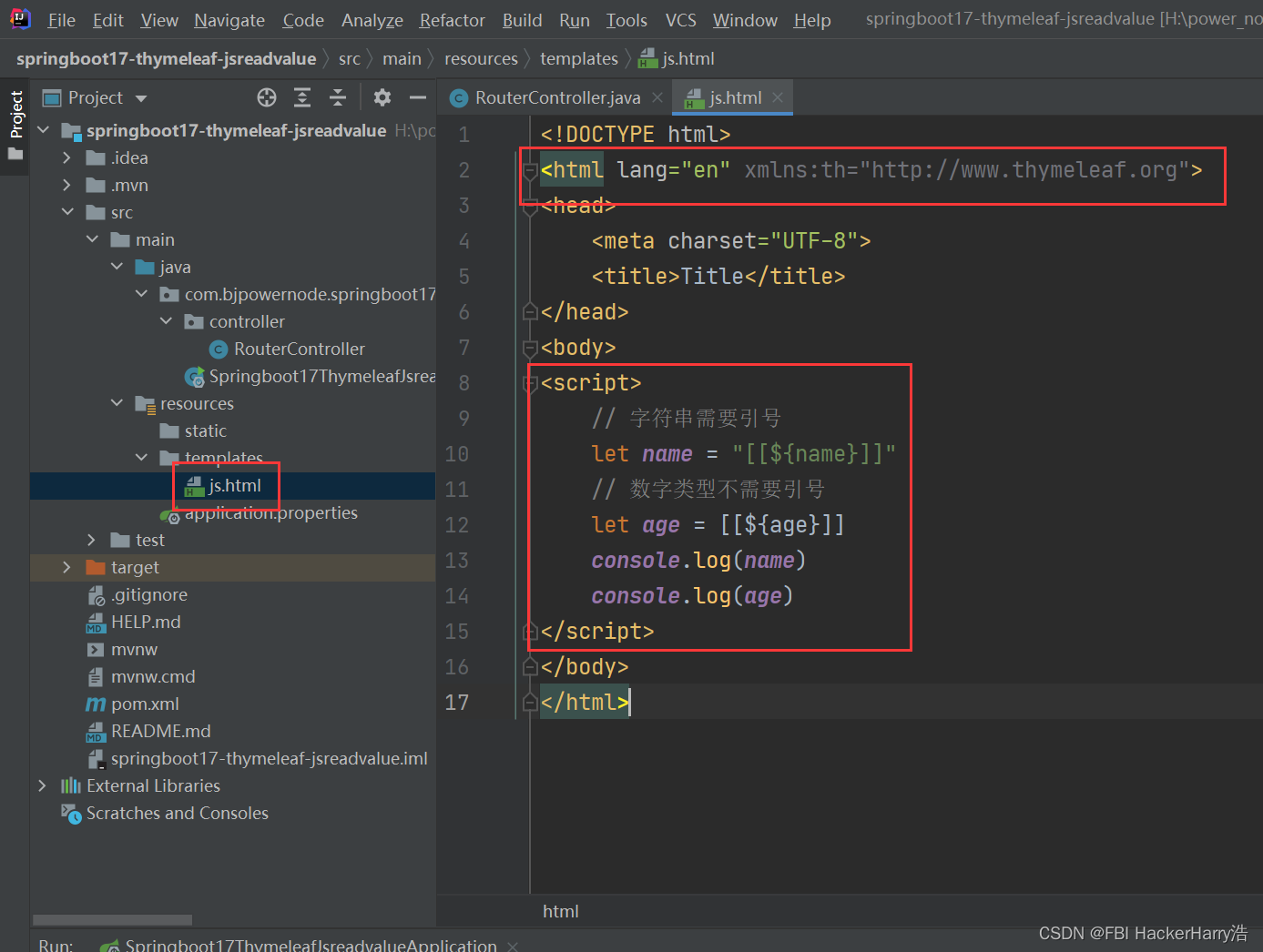This screenshot has width=1263, height=952.
Task: Open Project panel settings gear
Action: tap(382, 97)
